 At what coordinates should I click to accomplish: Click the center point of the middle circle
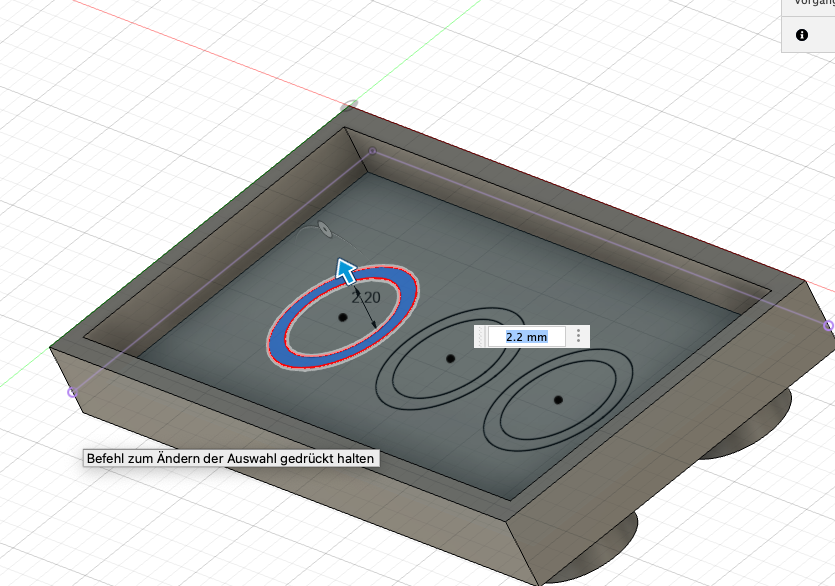(450, 358)
